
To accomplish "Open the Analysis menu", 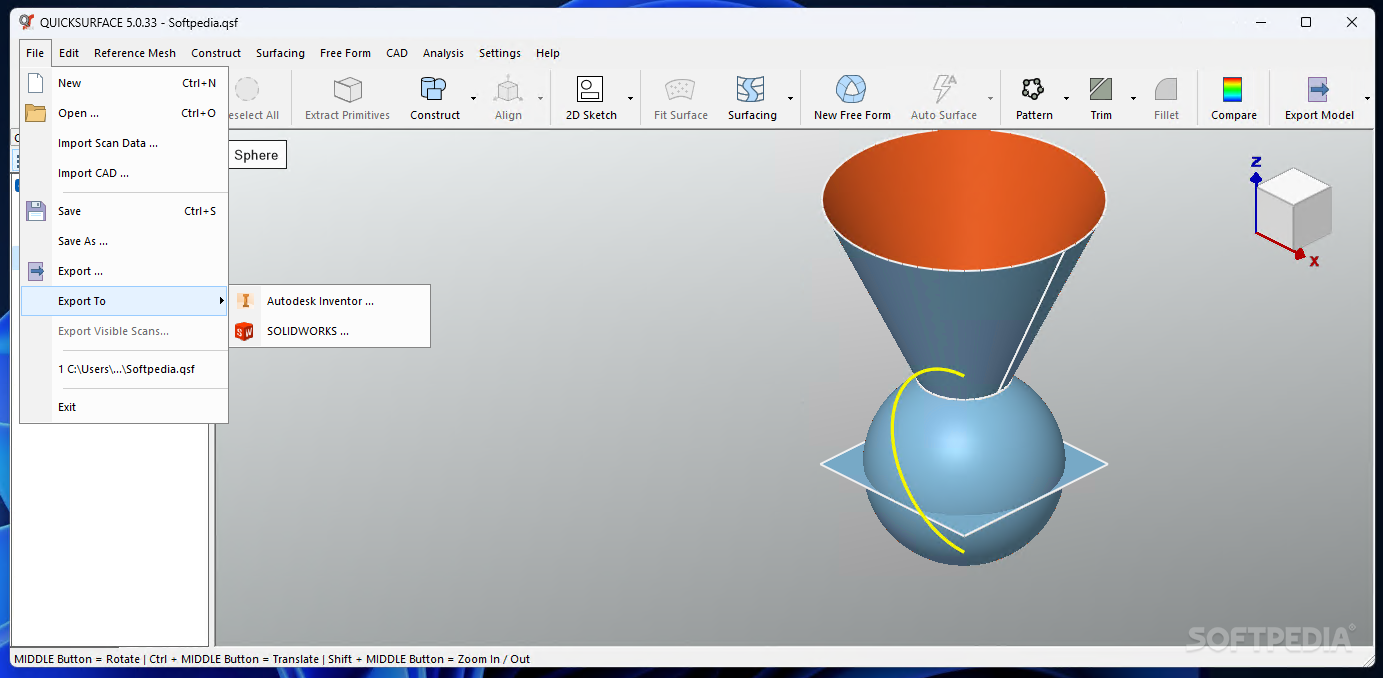I will tap(443, 53).
